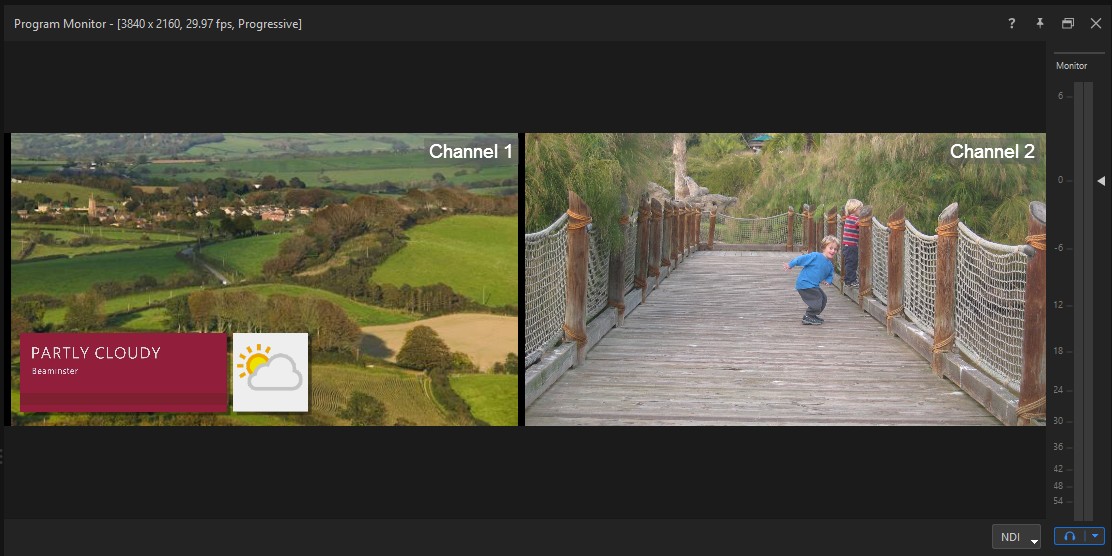Image resolution: width=1112 pixels, height=556 pixels.
Task: Restore the Program Monitor window size
Action: click(x=1067, y=23)
